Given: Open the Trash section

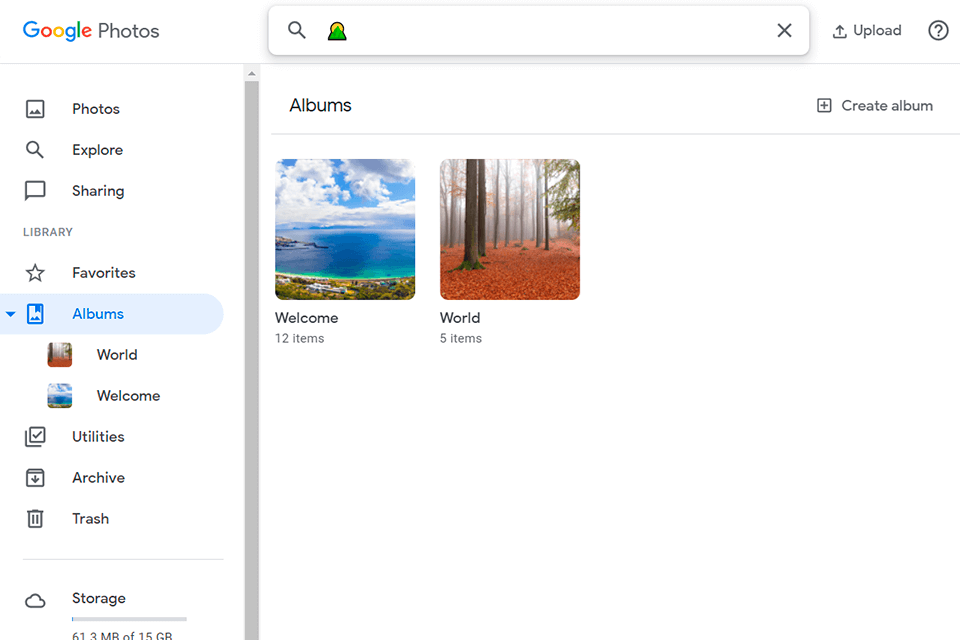Looking at the screenshot, I should (91, 519).
